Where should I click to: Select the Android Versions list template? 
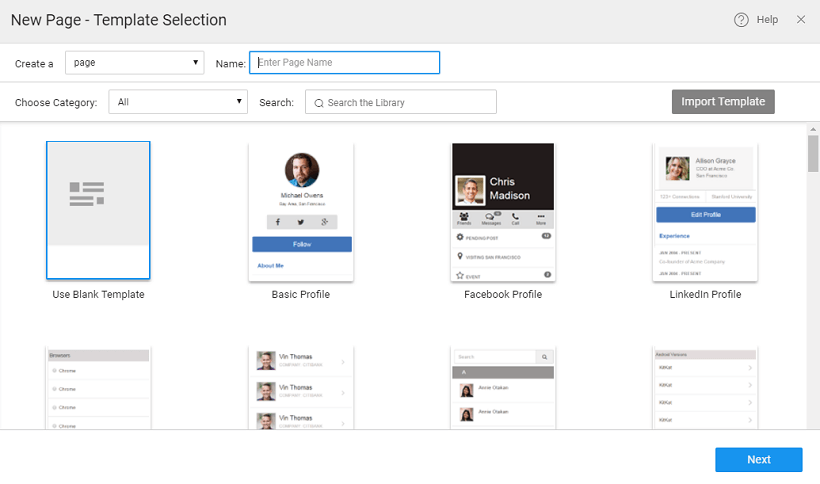click(x=705, y=388)
